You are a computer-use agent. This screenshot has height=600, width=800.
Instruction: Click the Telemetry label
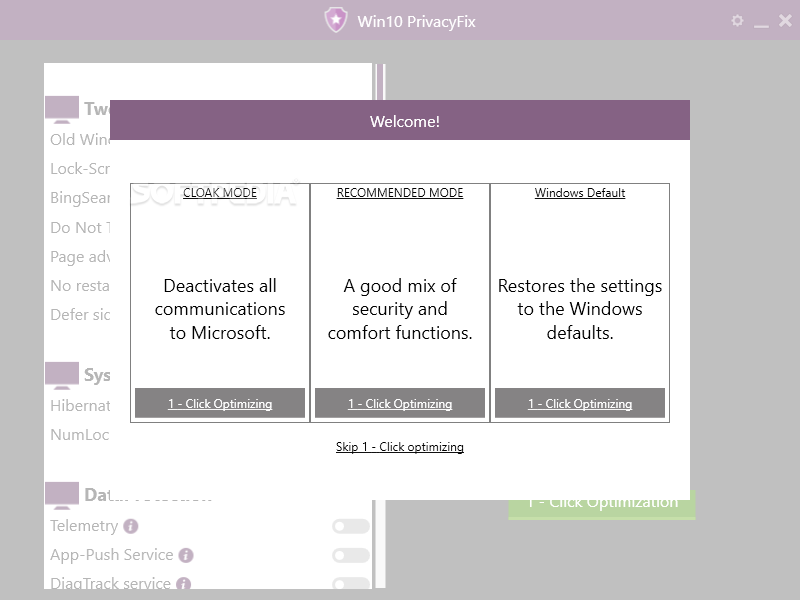(x=84, y=526)
